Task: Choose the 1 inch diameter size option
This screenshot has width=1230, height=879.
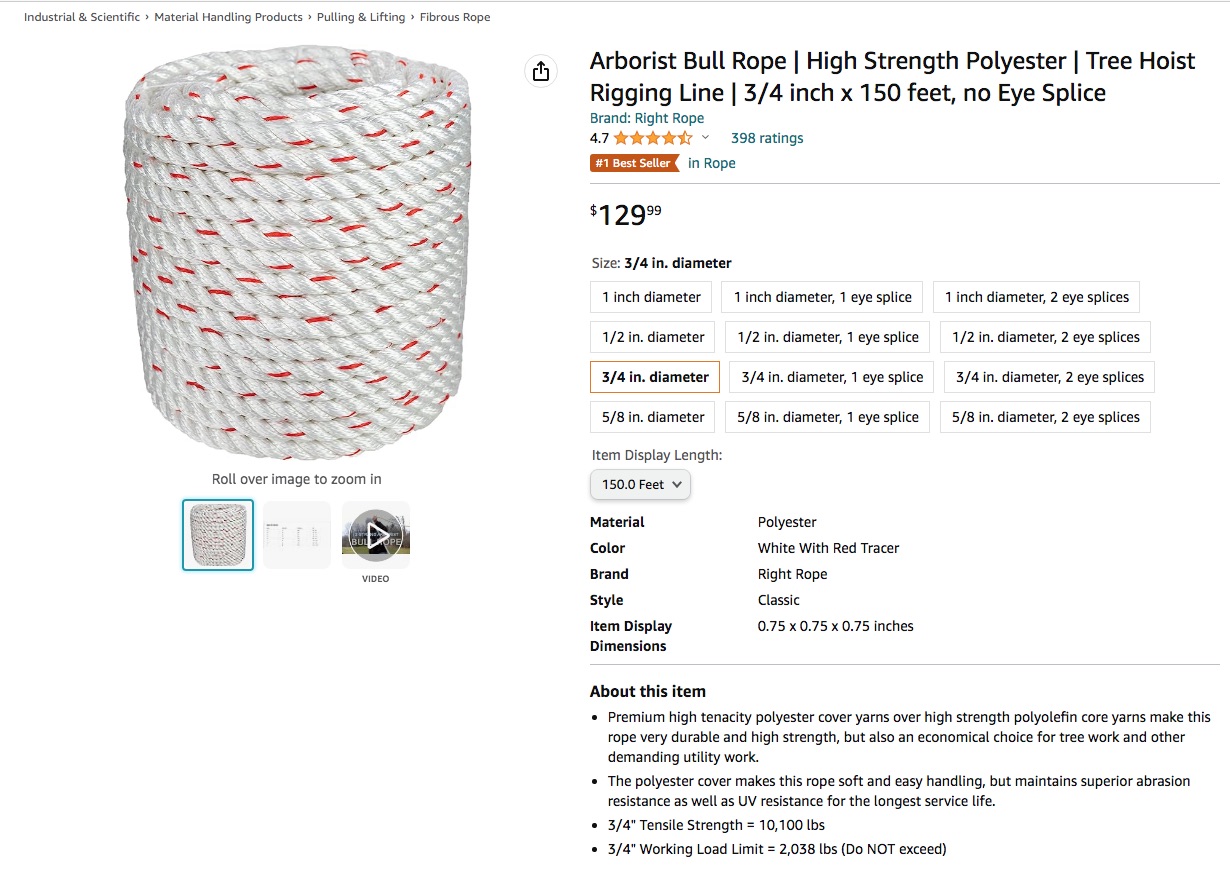Action: pyautogui.click(x=651, y=297)
